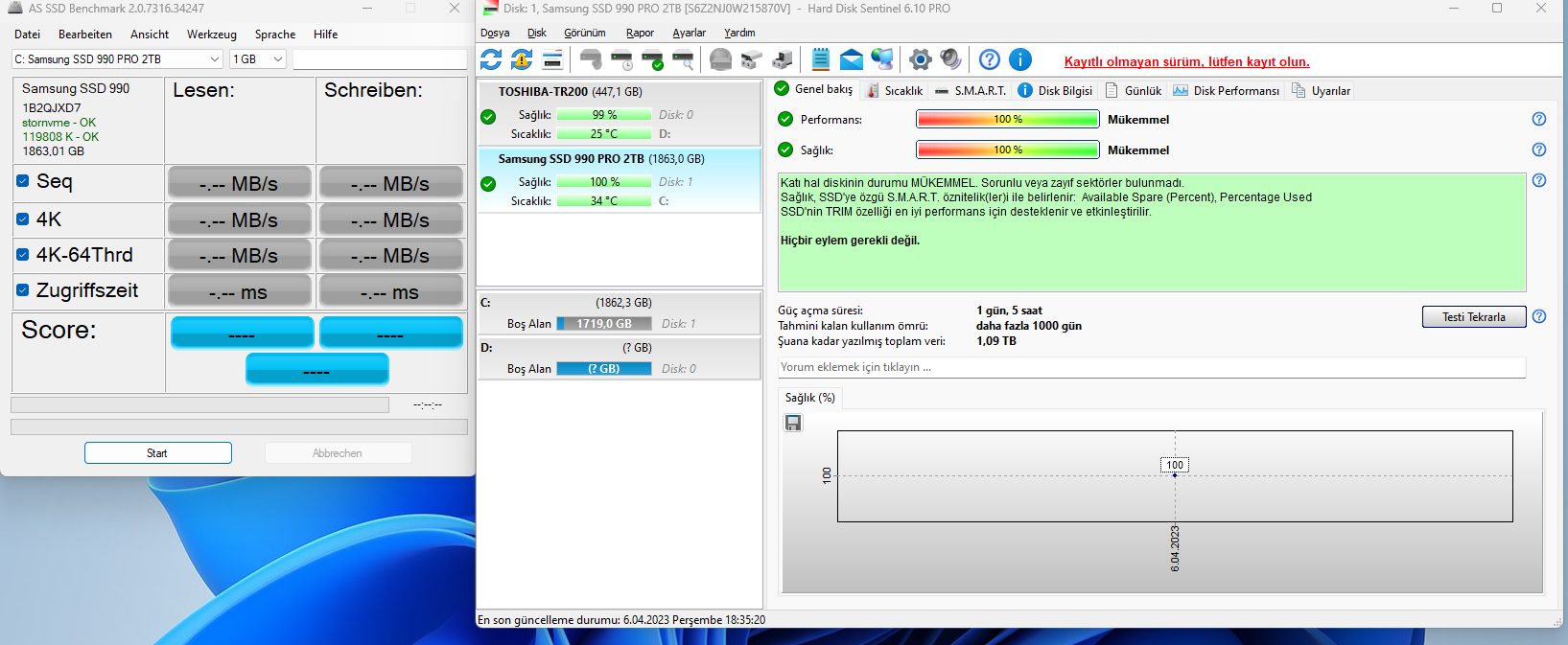
Task: Click the Testi Tekrarla button
Action: click(1474, 316)
